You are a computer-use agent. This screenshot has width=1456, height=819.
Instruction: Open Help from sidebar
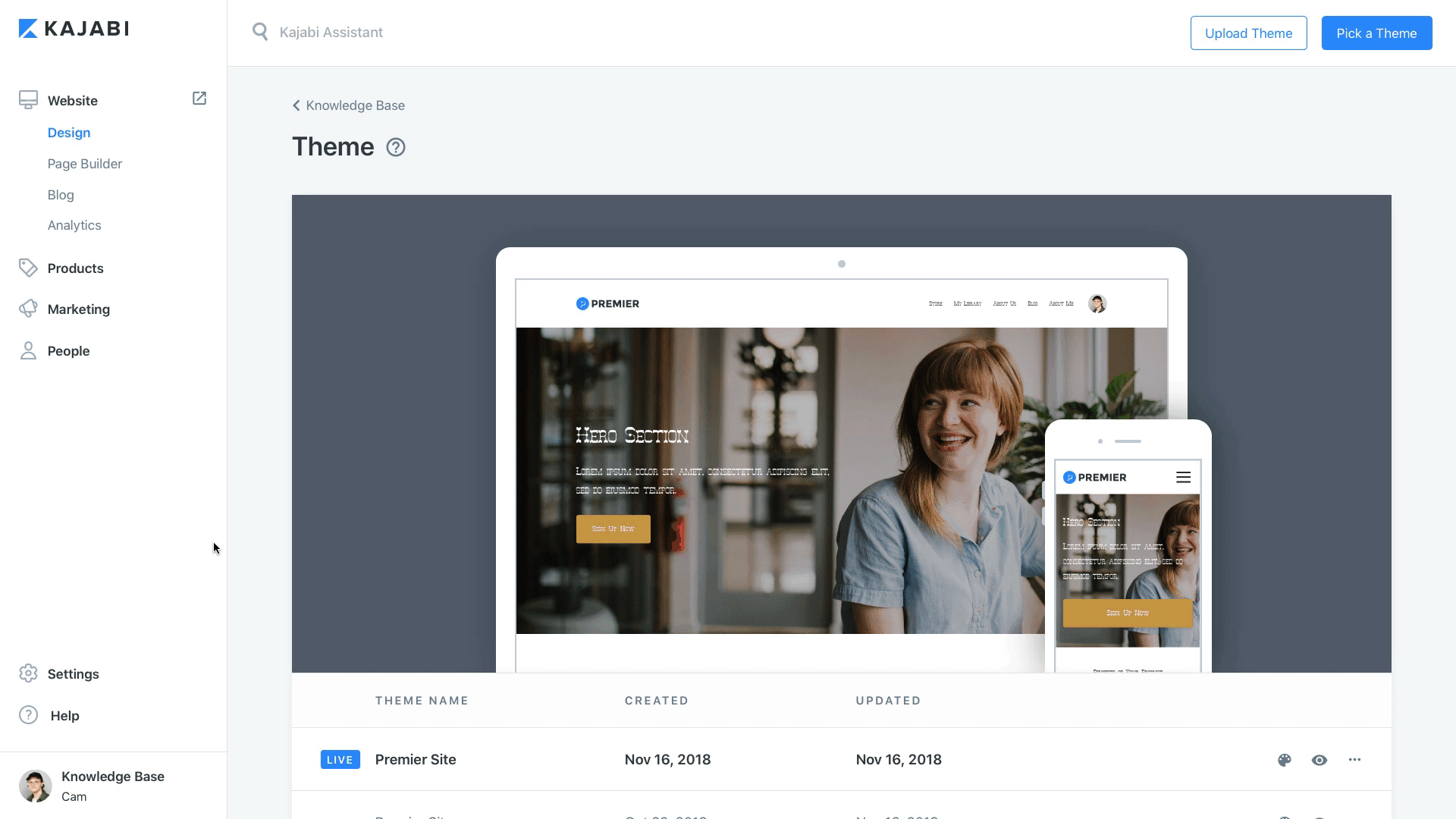64,715
